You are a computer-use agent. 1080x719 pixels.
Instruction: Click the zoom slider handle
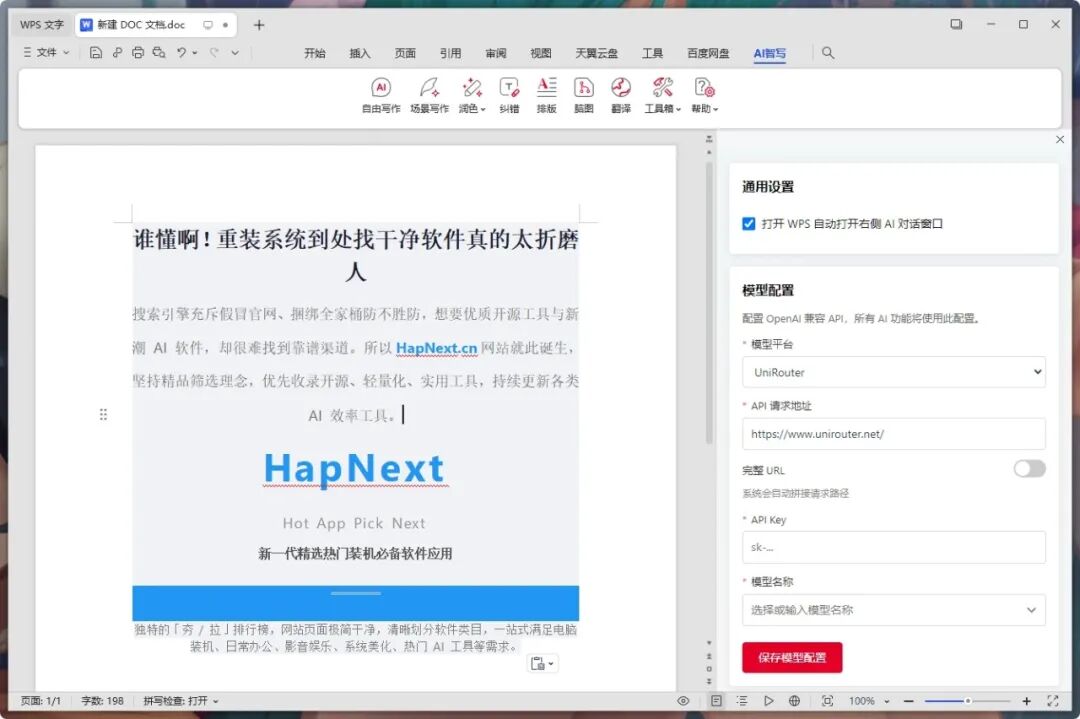(x=968, y=701)
